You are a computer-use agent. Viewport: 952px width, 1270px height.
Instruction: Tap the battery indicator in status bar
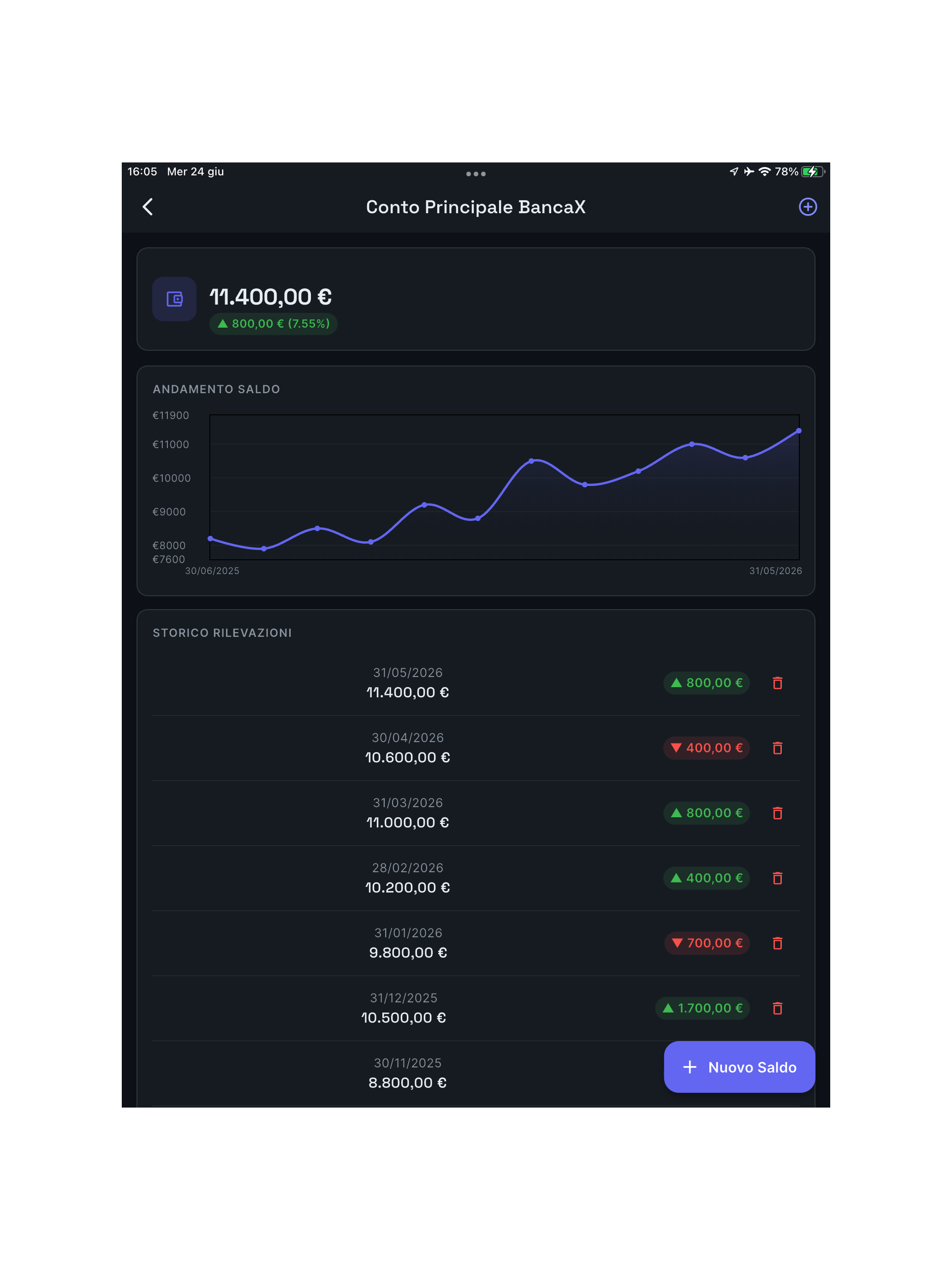[x=813, y=172]
